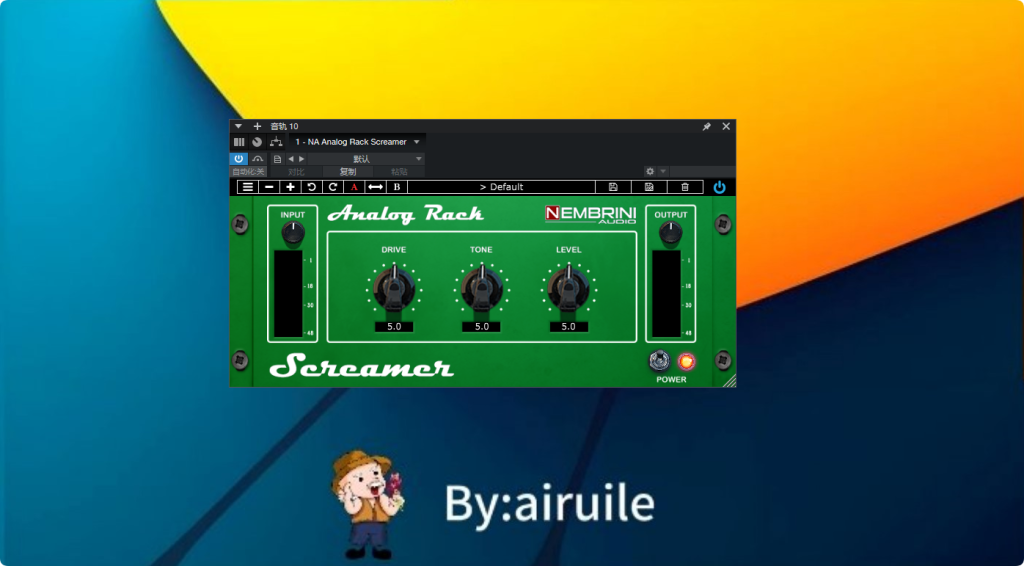Image resolution: width=1024 pixels, height=566 pixels.
Task: Click the 复制 copy button
Action: [x=348, y=172]
